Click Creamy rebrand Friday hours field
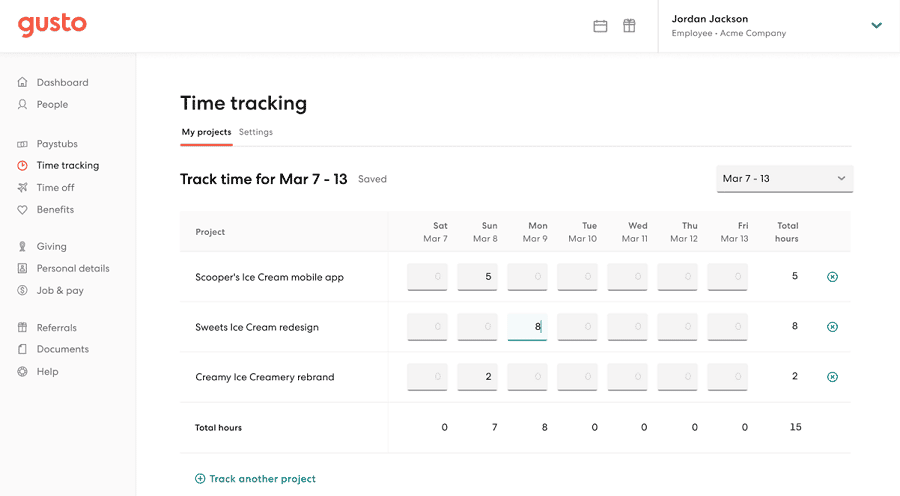 (727, 377)
